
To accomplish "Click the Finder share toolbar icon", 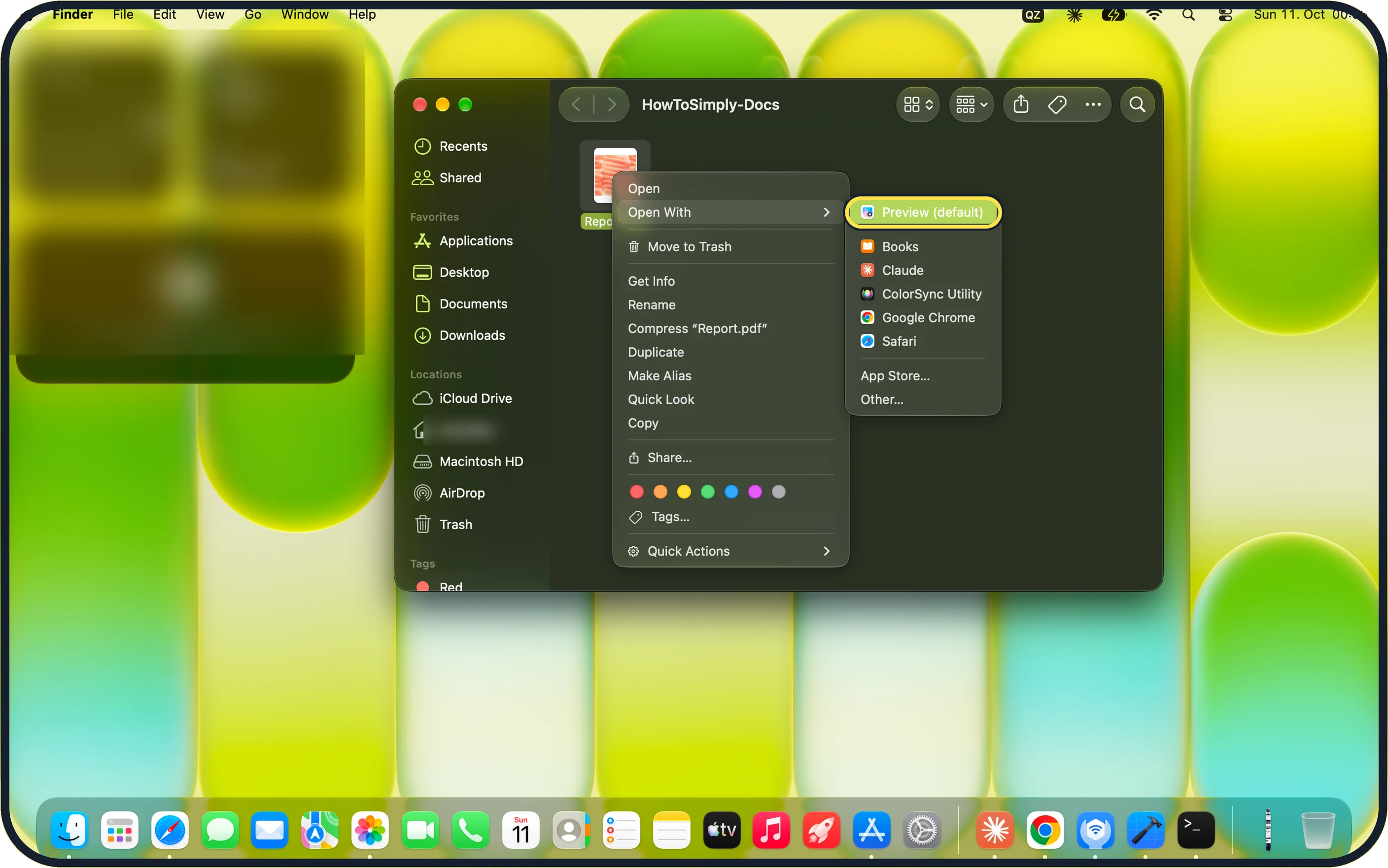I will click(x=1020, y=104).
